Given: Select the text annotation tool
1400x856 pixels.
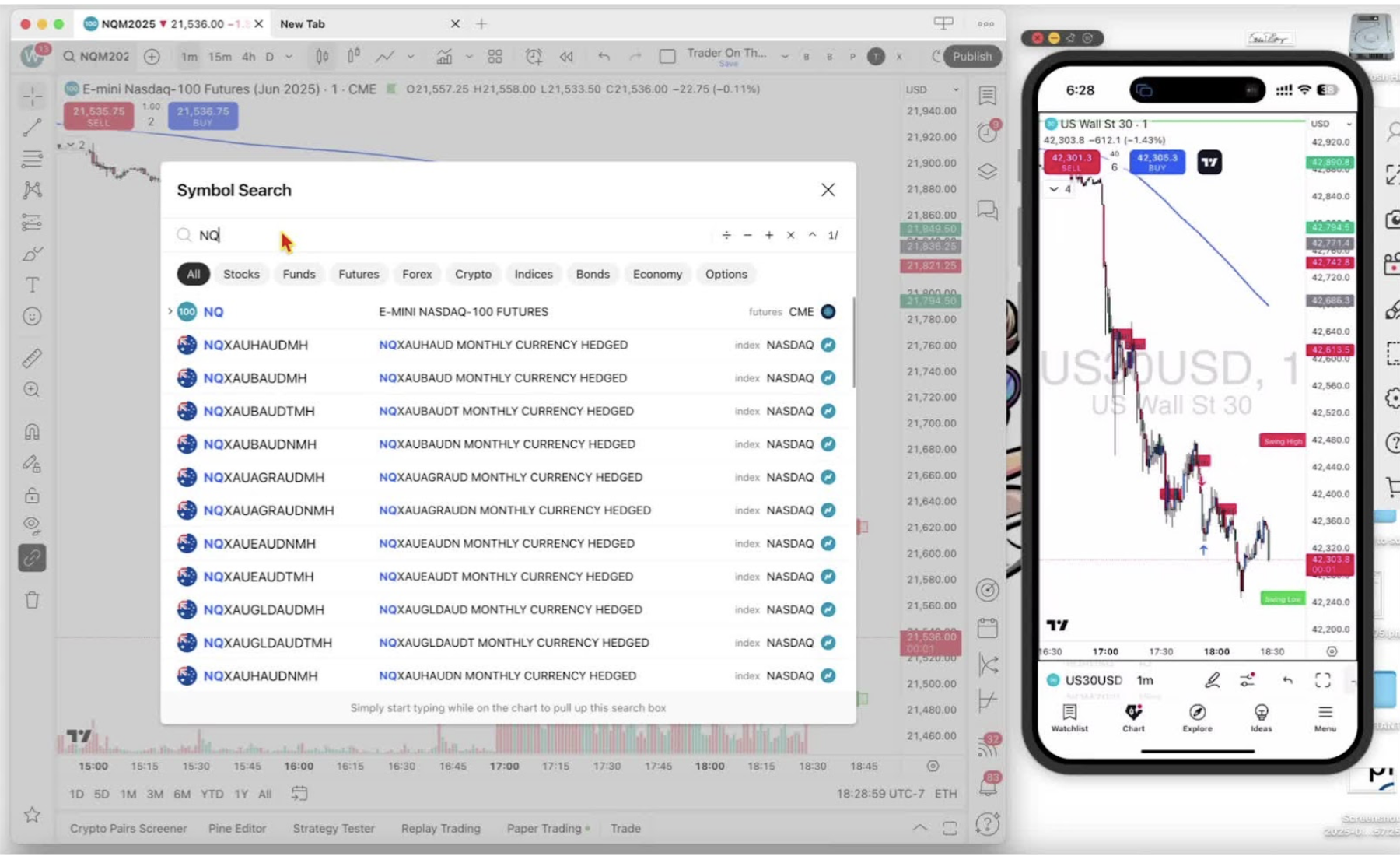Looking at the screenshot, I should (32, 285).
